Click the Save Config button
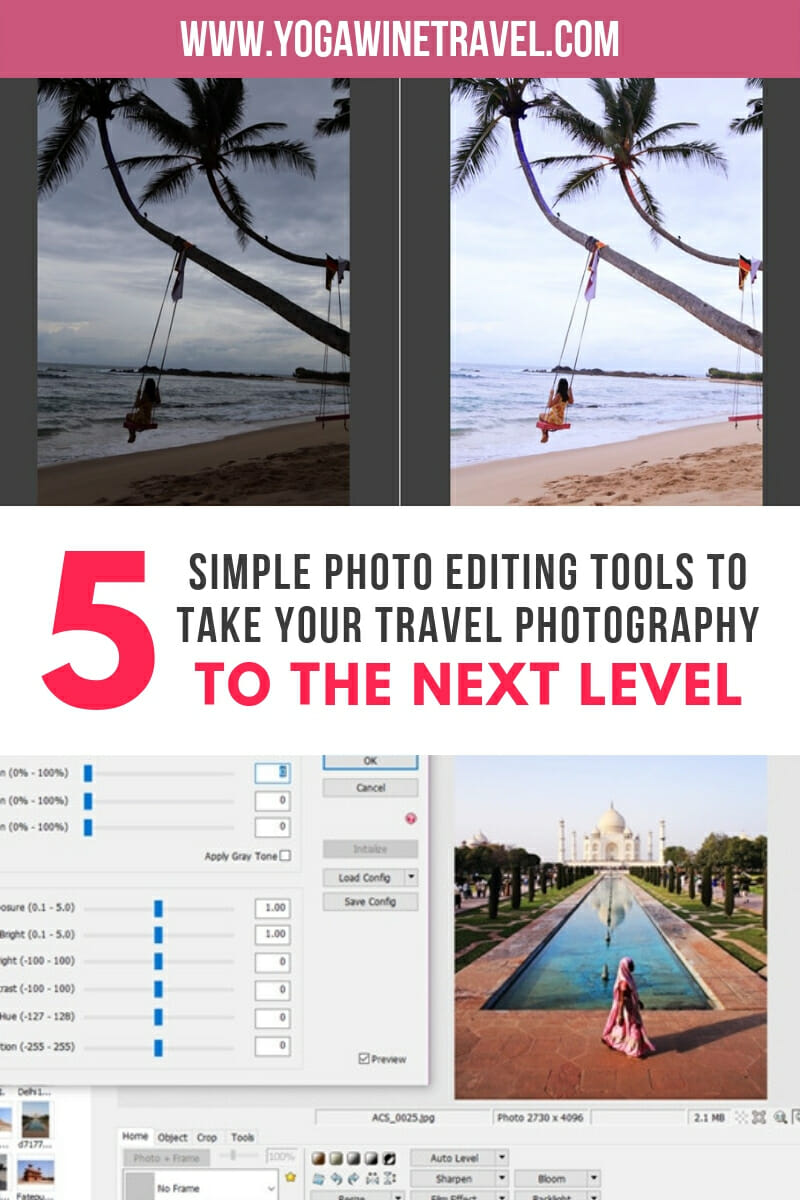This screenshot has height=1200, width=800. click(x=369, y=901)
